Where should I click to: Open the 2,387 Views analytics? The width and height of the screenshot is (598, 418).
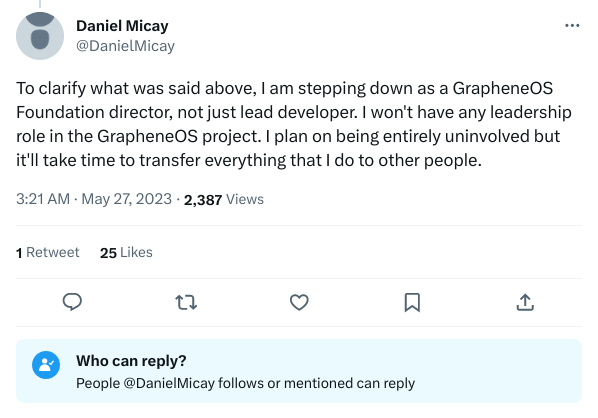coord(224,199)
